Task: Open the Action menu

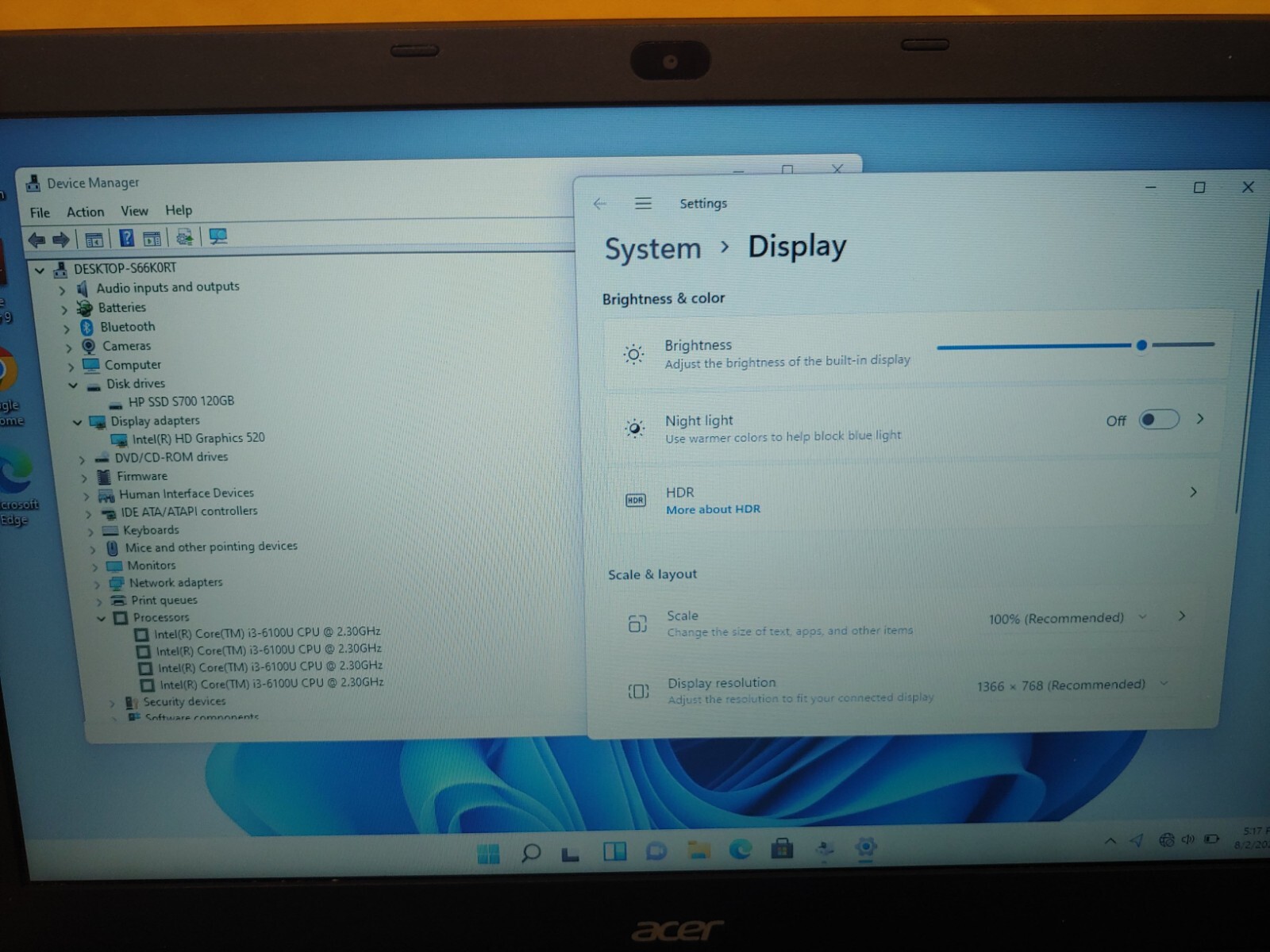Action: [85, 212]
